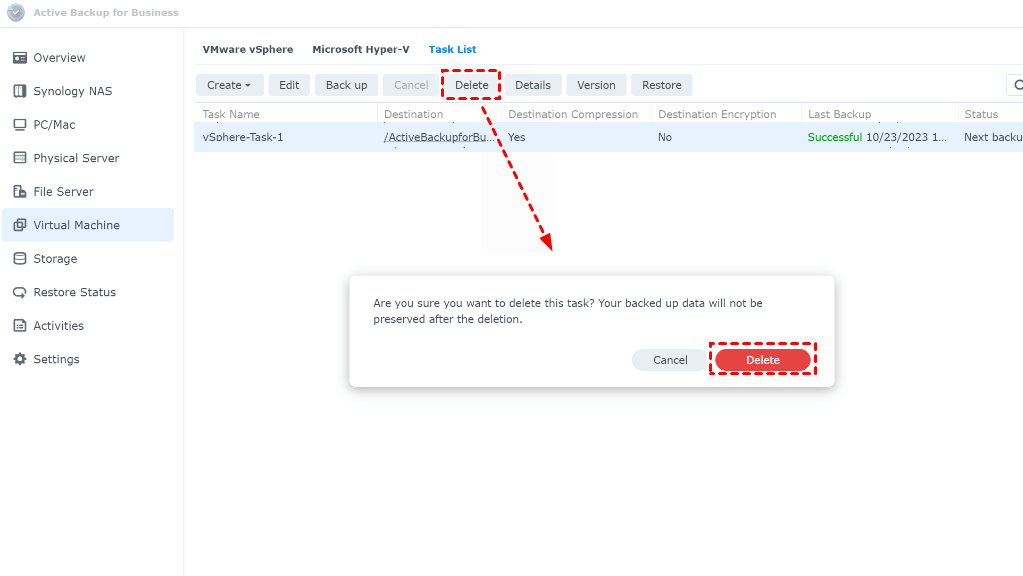Confirm deletion with the red Delete button
This screenshot has width=1023, height=576.
(762, 359)
